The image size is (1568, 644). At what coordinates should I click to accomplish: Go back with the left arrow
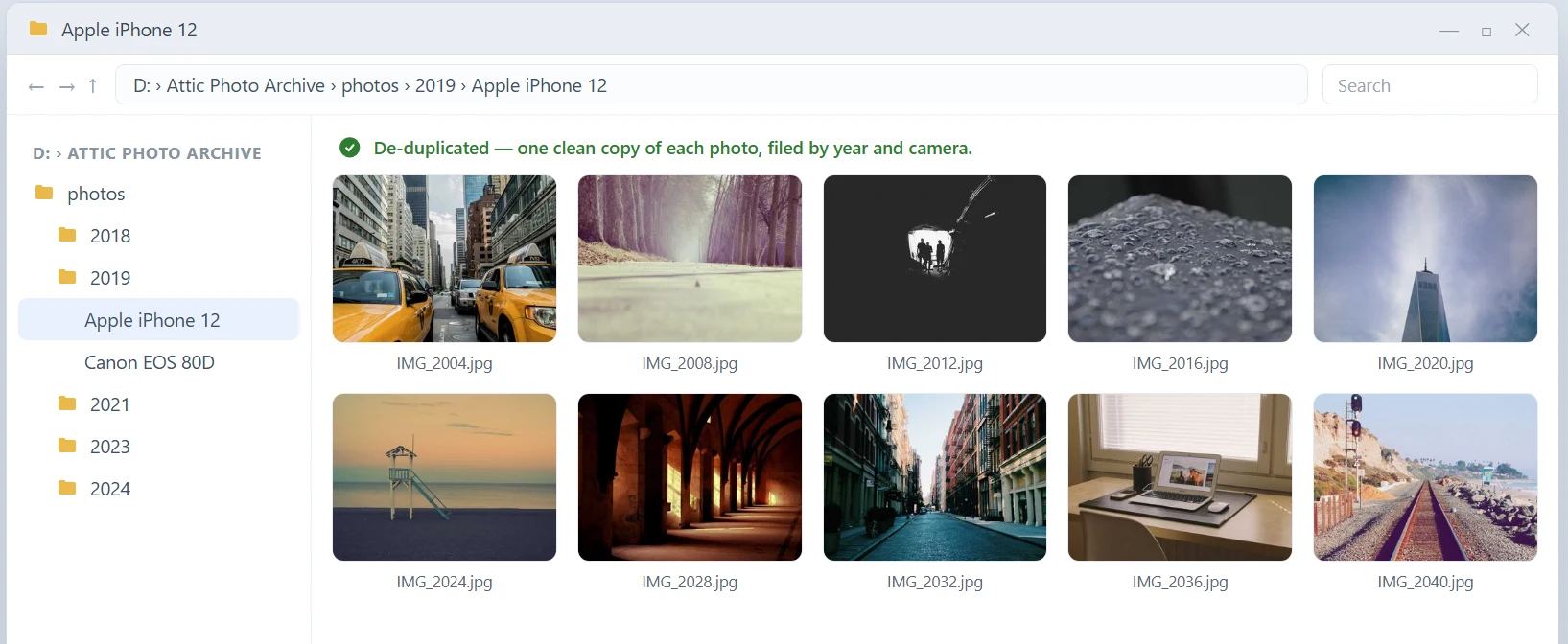tap(36, 86)
